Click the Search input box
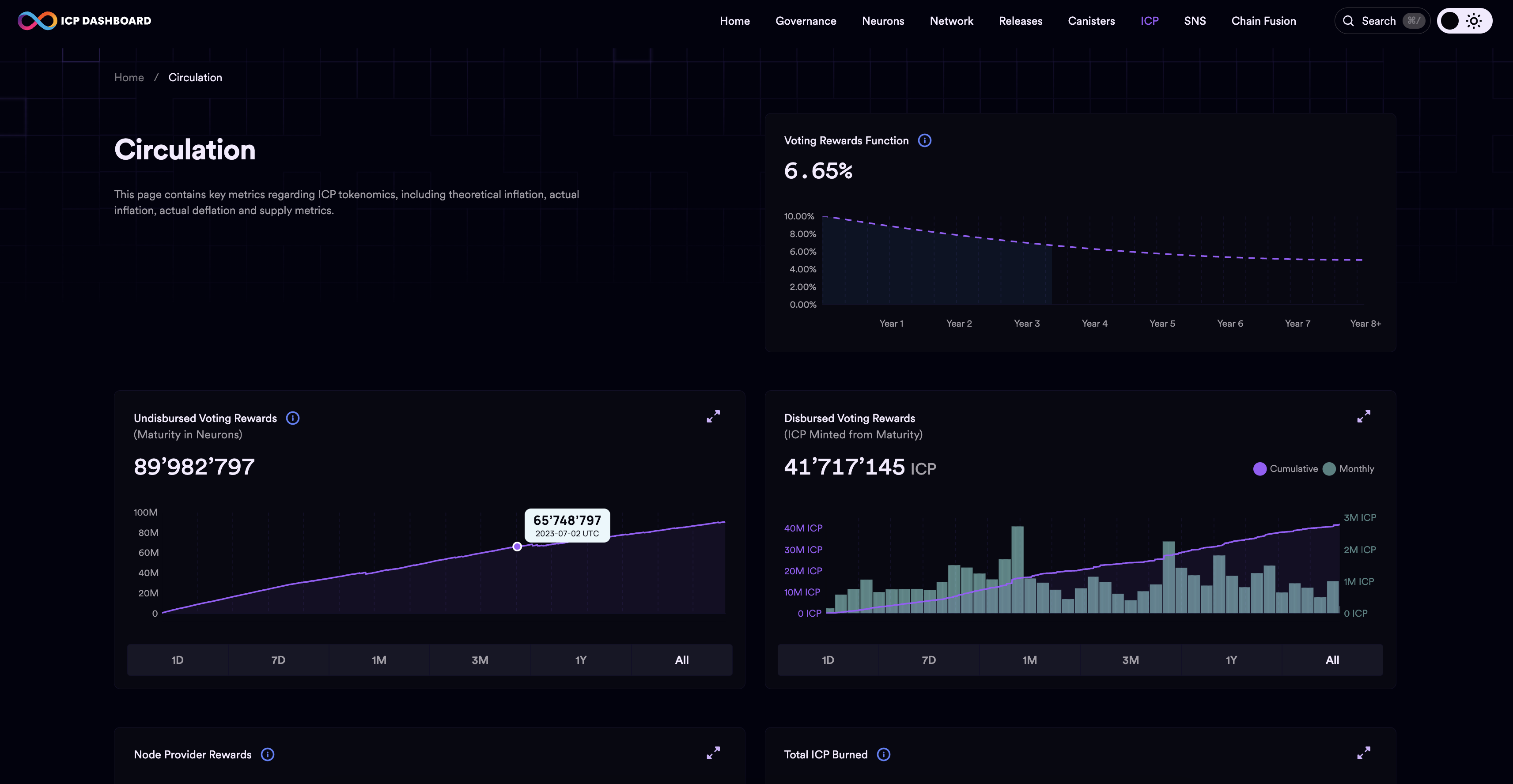The width and height of the screenshot is (1513, 784). click(x=1382, y=21)
